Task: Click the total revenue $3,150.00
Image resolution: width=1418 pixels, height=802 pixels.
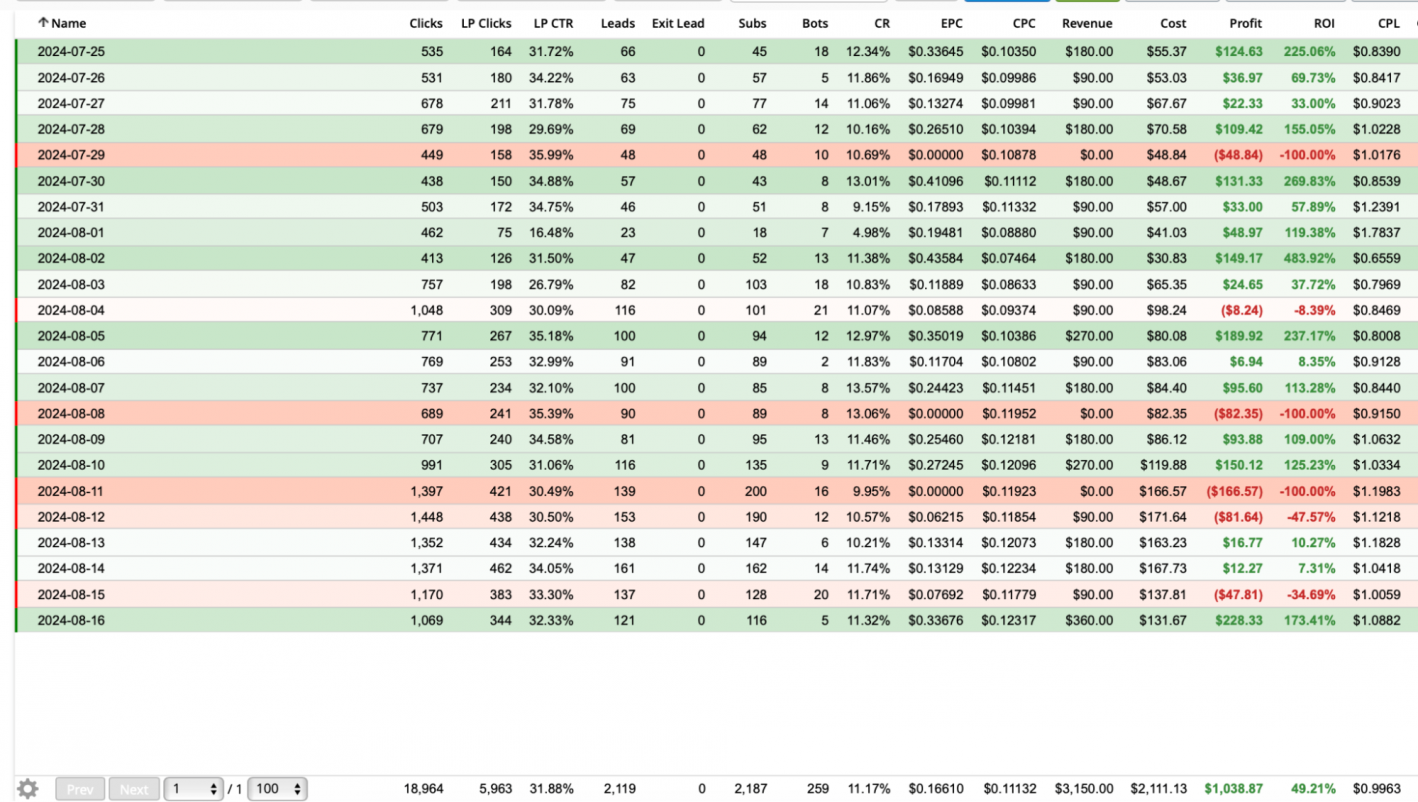Action: pos(1083,789)
